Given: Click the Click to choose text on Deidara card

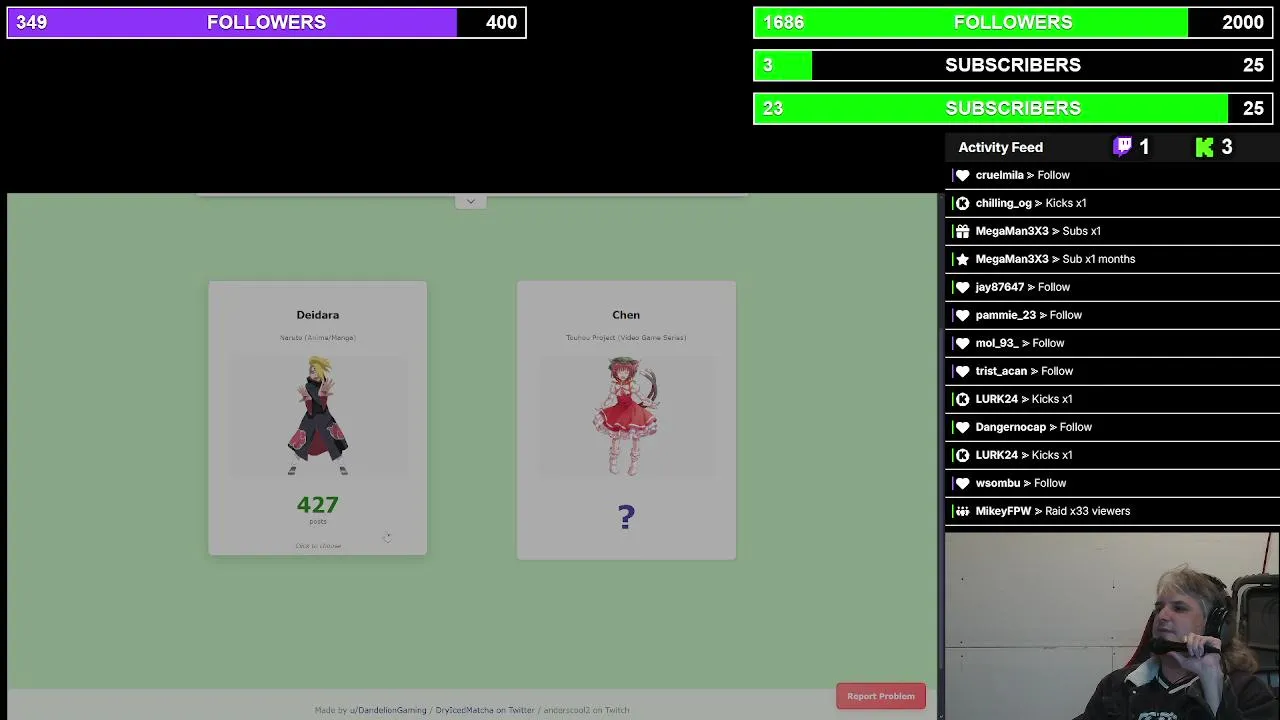Looking at the screenshot, I should tap(318, 546).
